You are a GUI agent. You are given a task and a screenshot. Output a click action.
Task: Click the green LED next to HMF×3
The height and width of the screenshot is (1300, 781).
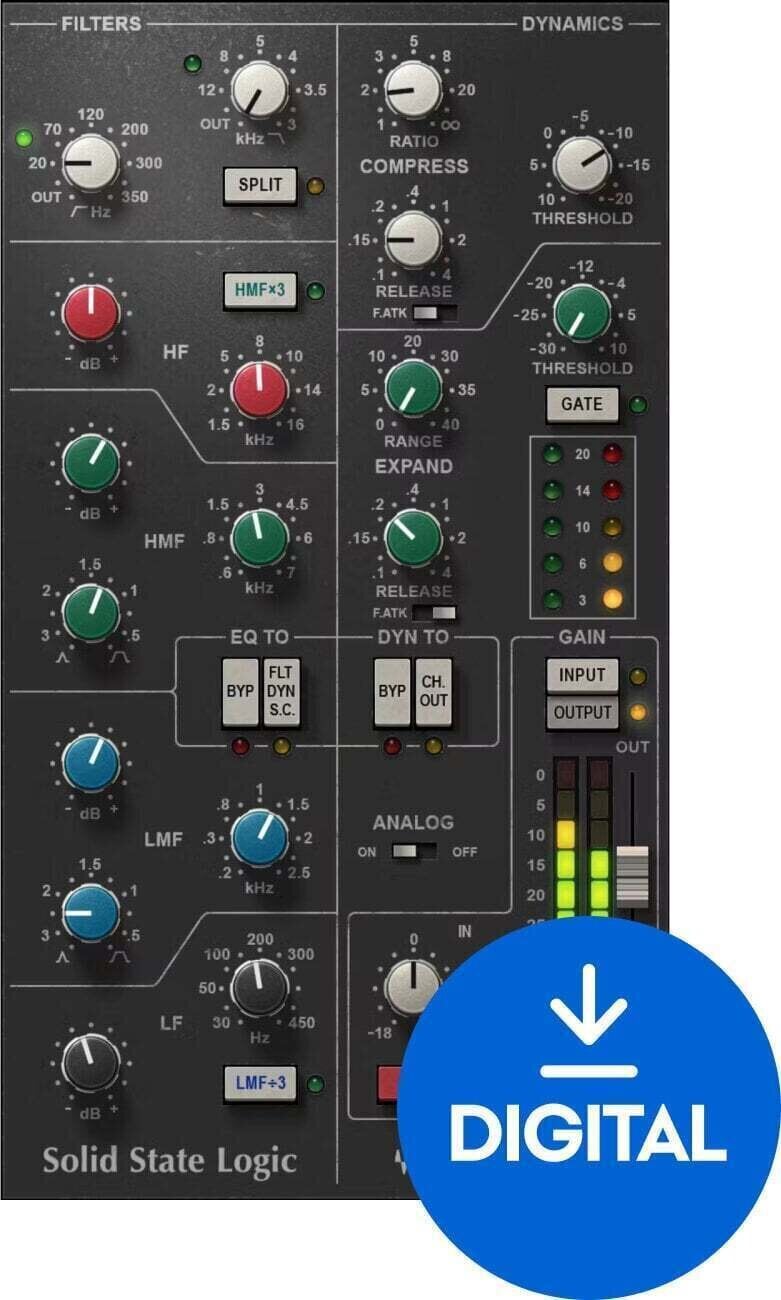[316, 292]
